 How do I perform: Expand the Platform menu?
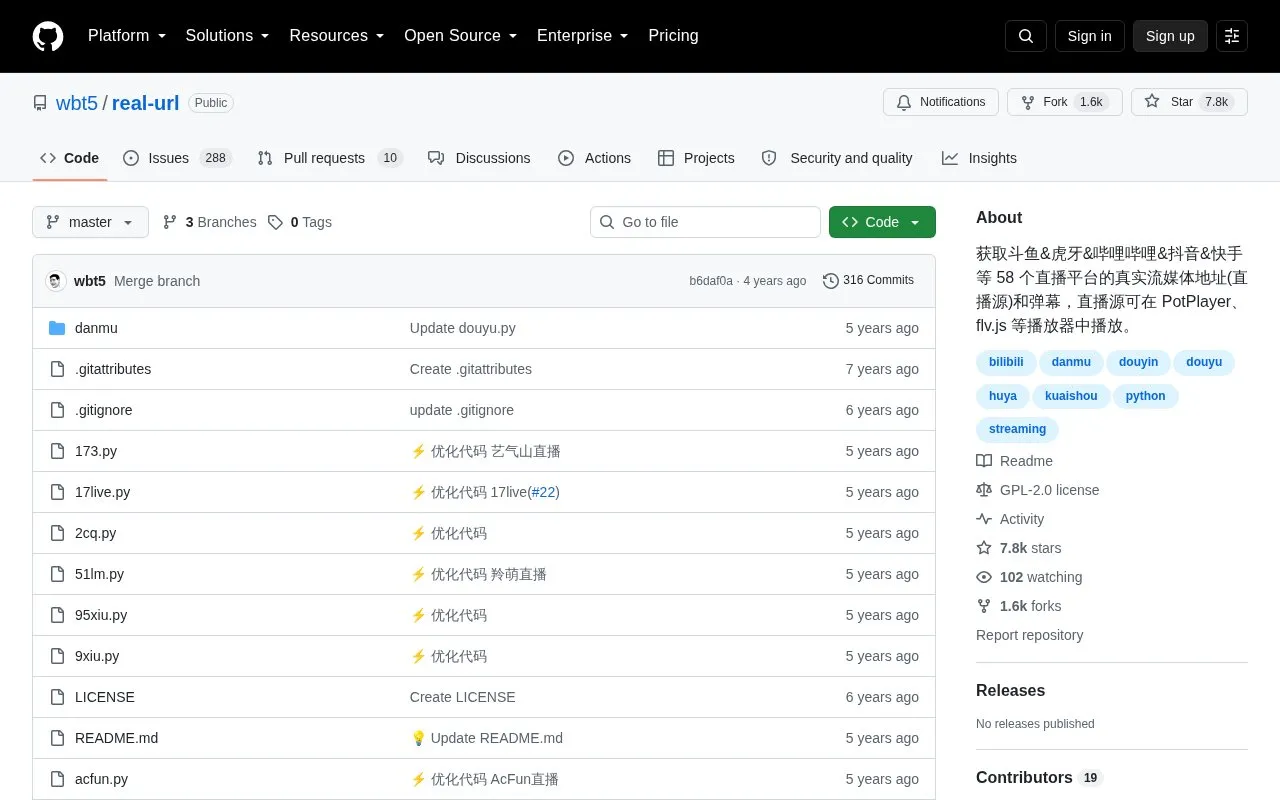click(x=127, y=36)
